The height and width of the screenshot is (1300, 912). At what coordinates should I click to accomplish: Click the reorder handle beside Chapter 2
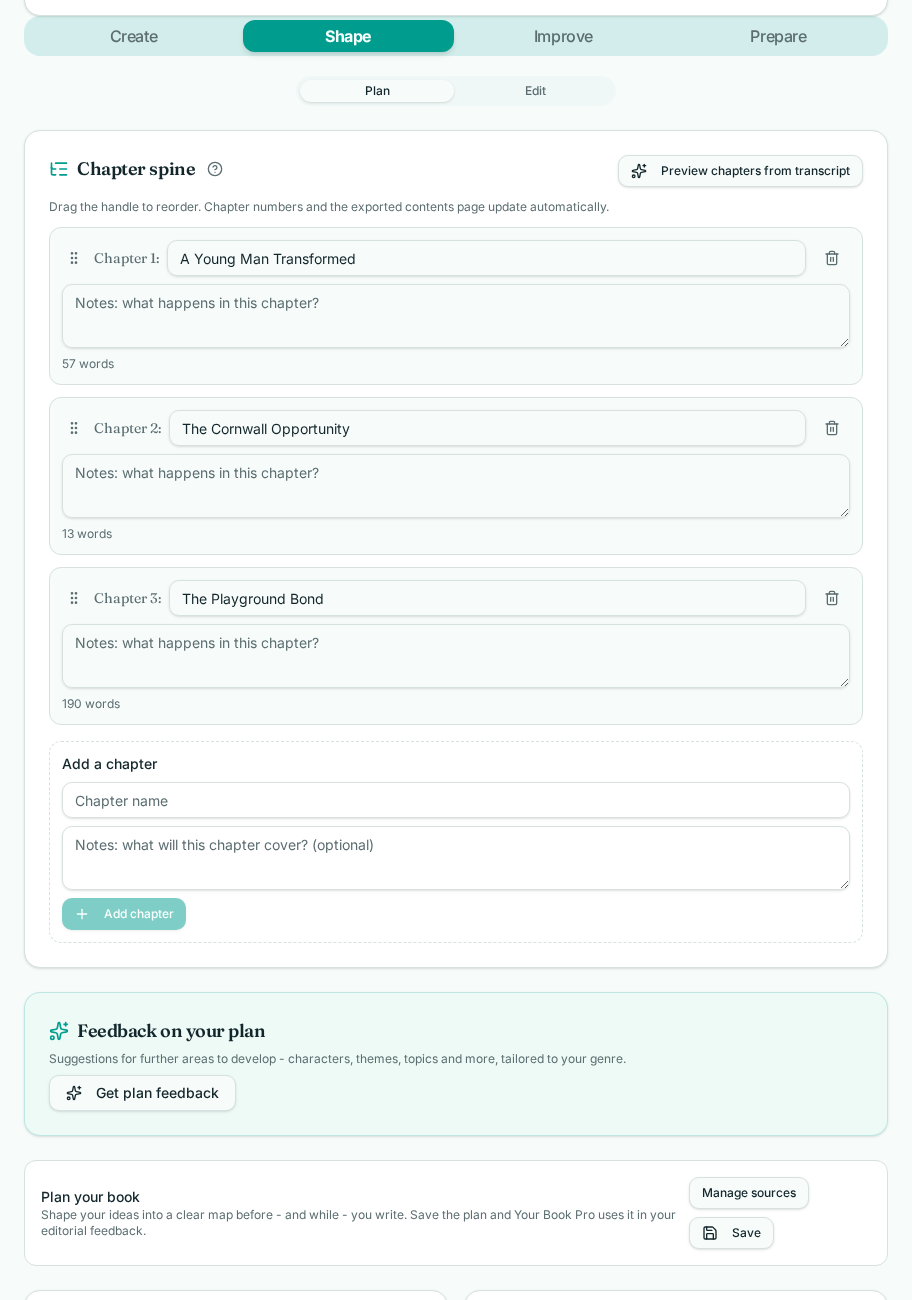coord(74,428)
